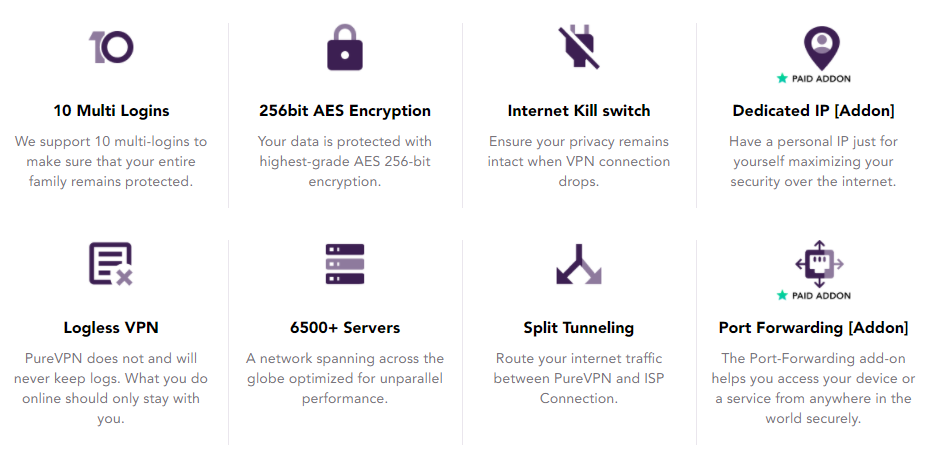
Task: Click the Logless VPN description text
Action: click(x=111, y=388)
